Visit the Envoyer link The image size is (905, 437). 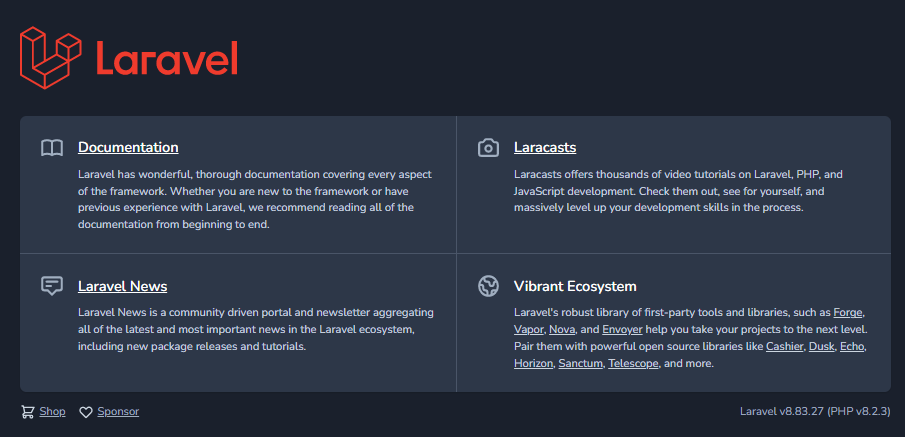pos(622,329)
